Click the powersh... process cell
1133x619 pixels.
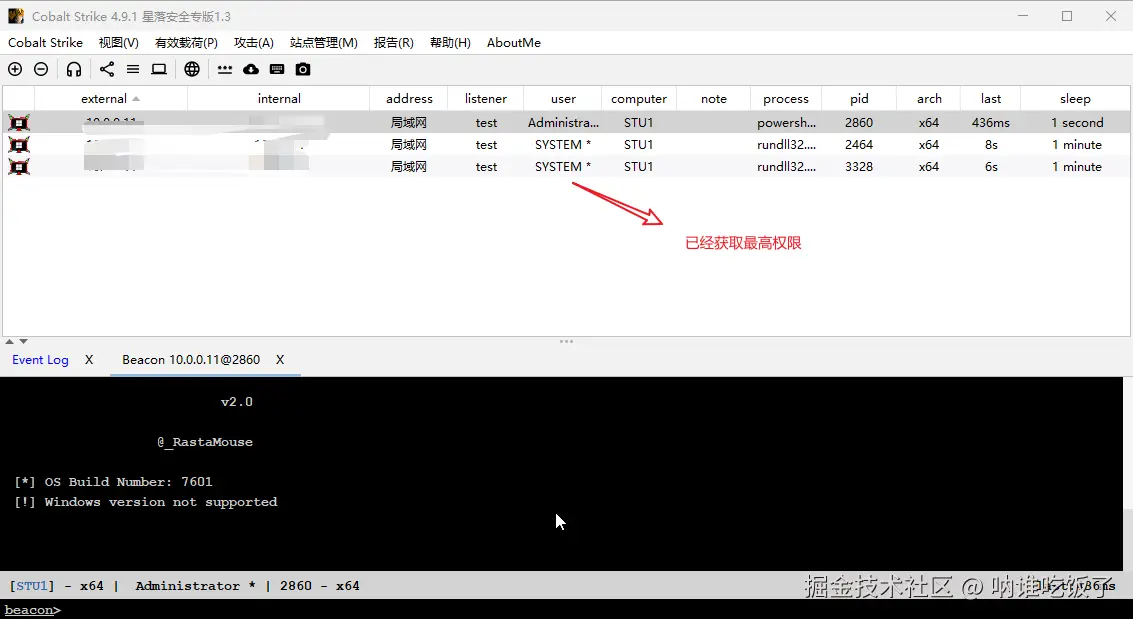(786, 123)
